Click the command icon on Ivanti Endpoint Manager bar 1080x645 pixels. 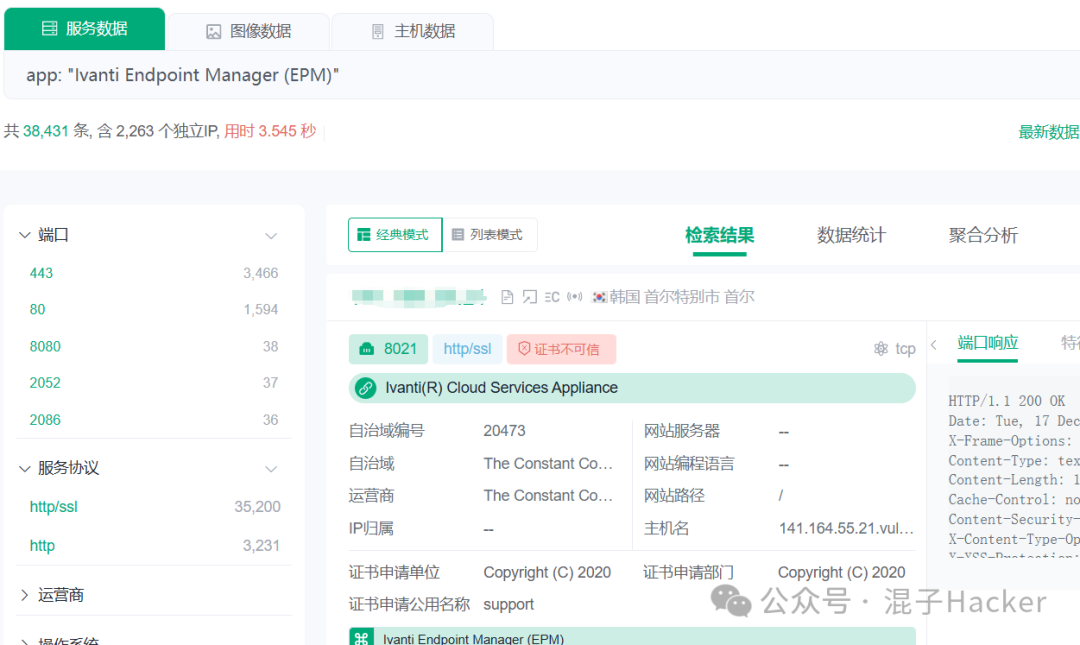[x=362, y=638]
